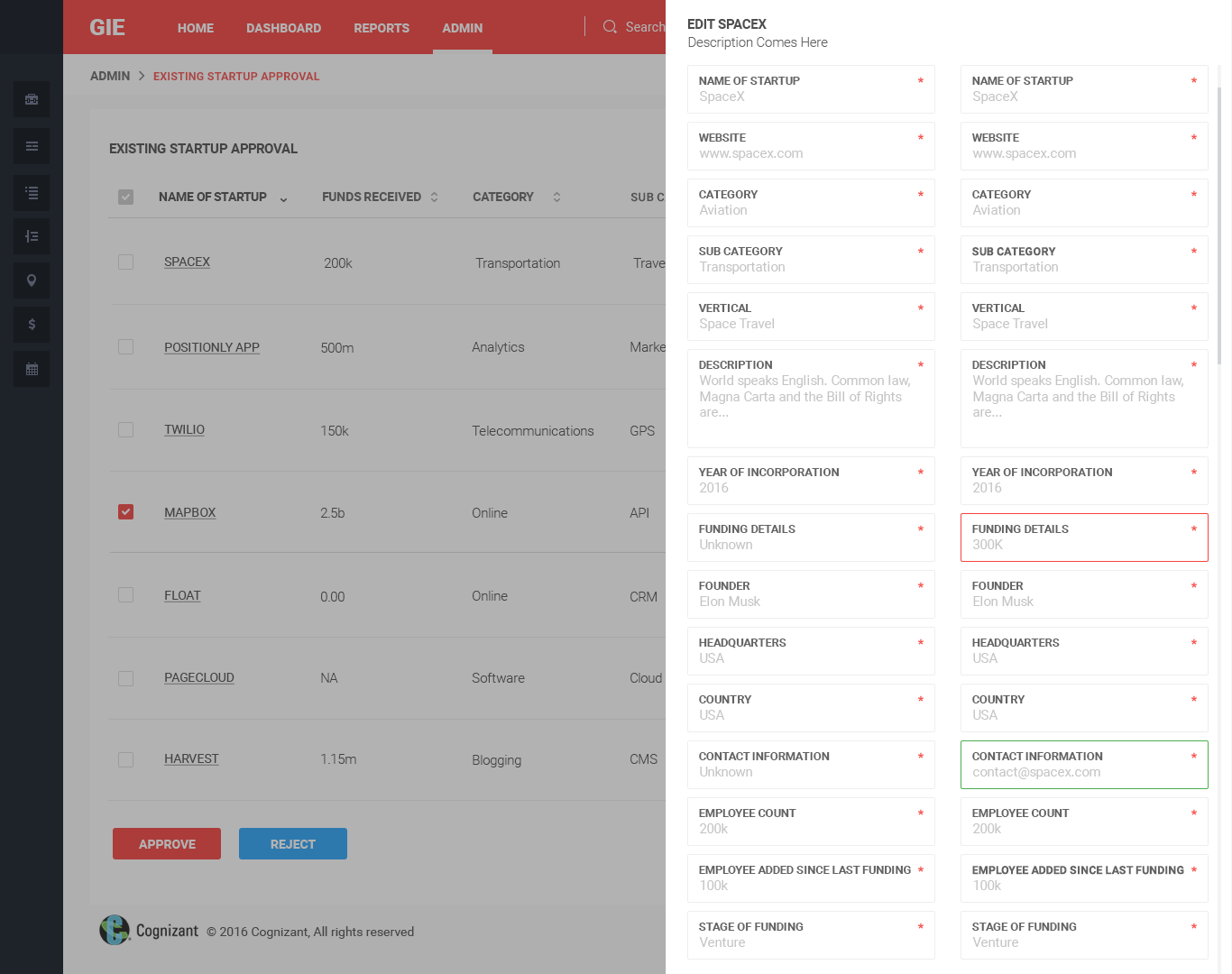Viewport: 1232px width, 974px height.
Task: Click the Edit SpaceX panel scrollbar
Action: tap(1219, 225)
